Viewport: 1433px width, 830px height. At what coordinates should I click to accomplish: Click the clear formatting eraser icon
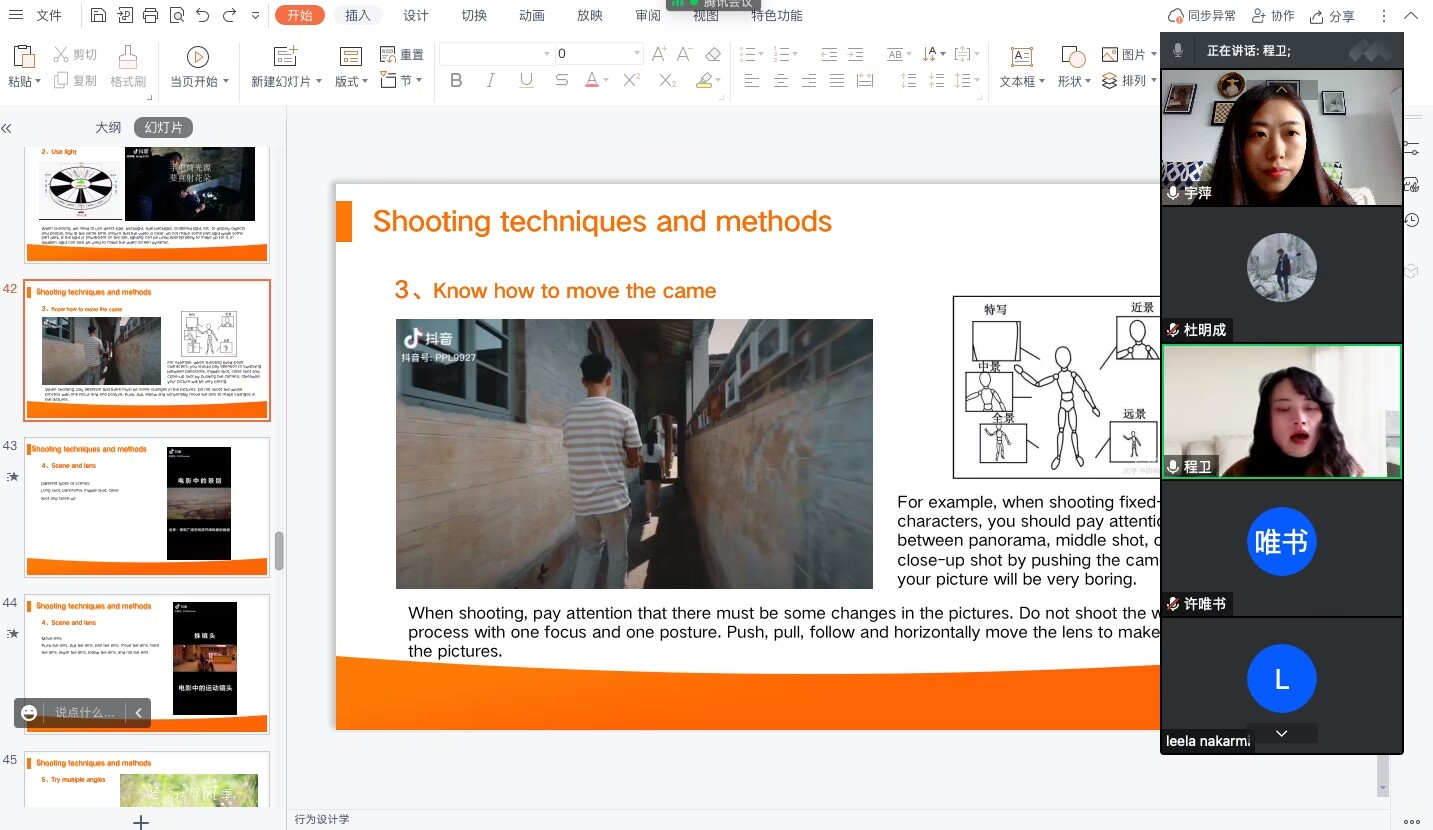pyautogui.click(x=713, y=54)
